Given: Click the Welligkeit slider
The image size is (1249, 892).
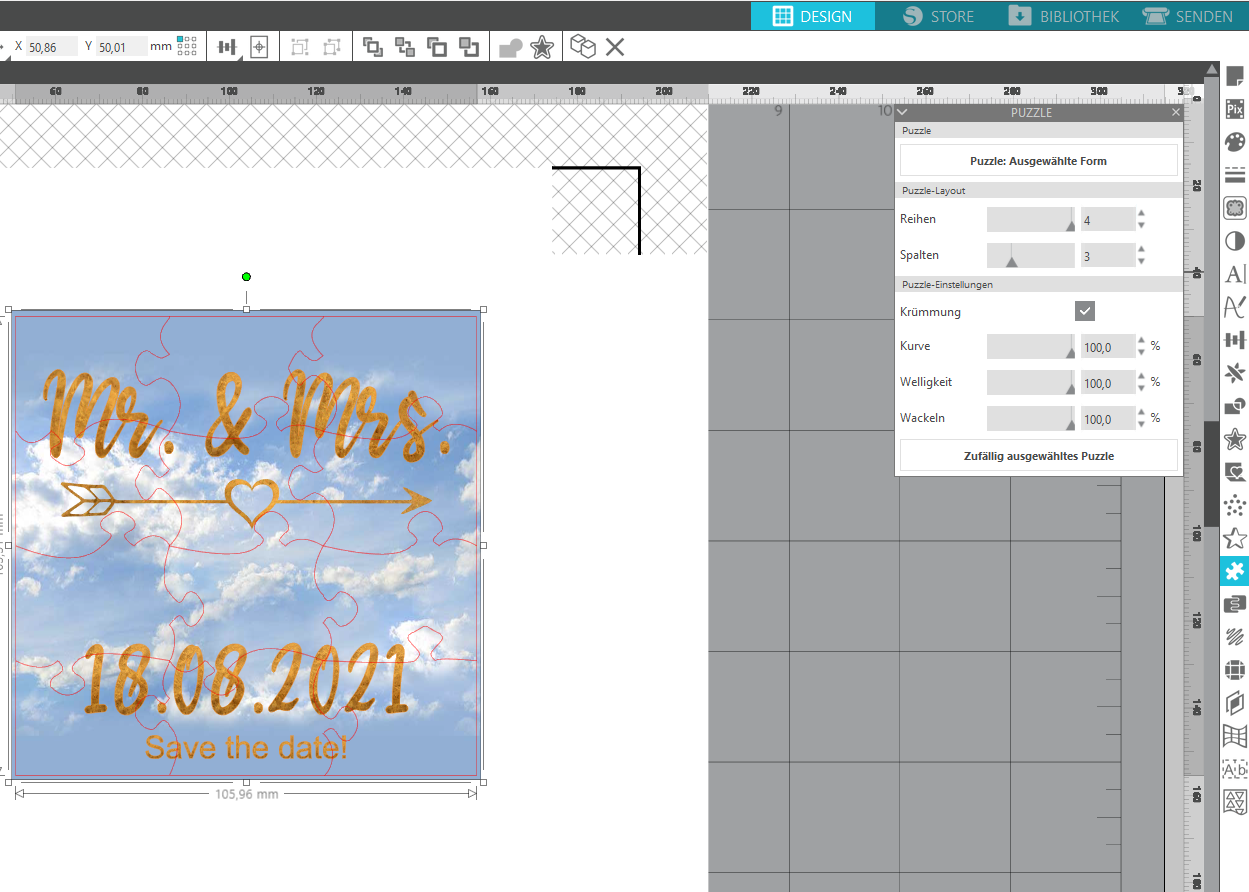Looking at the screenshot, I should (1030, 382).
